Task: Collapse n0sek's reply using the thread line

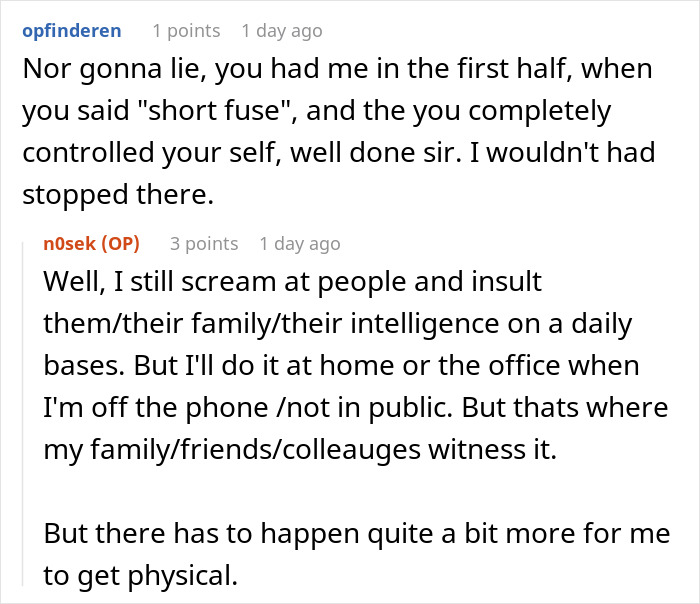Action: click(x=23, y=413)
